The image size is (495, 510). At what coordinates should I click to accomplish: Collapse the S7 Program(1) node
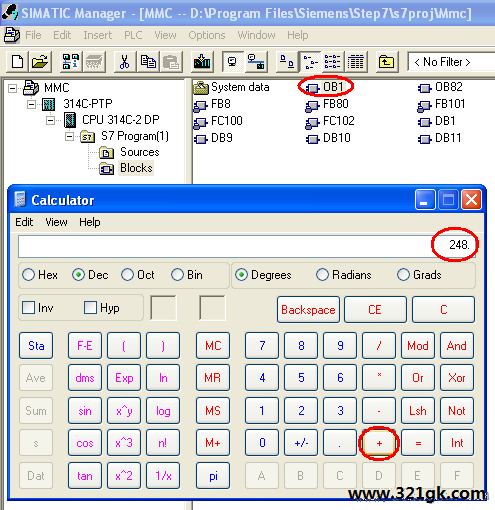pos(69,137)
